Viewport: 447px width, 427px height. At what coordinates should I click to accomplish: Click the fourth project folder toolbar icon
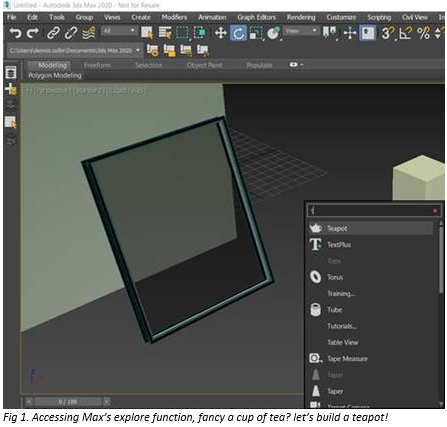(202, 50)
